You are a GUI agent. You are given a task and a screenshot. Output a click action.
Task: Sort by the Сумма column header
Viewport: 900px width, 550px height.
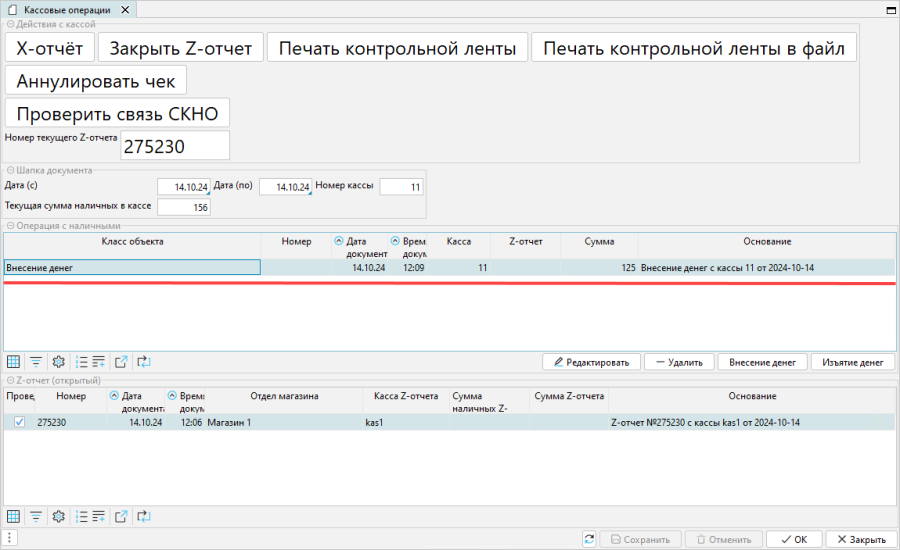pos(599,242)
